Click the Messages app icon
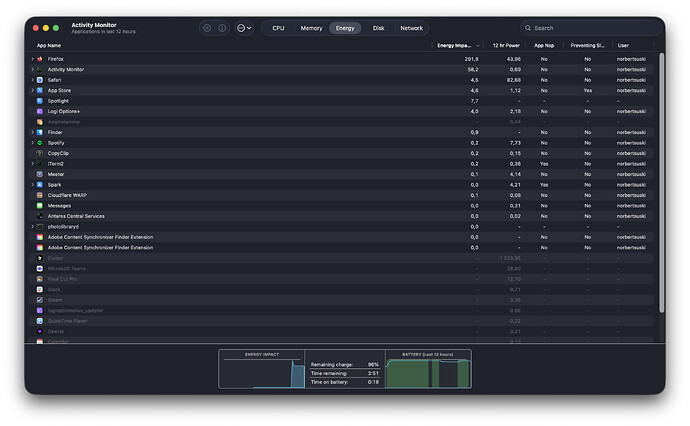 point(40,206)
